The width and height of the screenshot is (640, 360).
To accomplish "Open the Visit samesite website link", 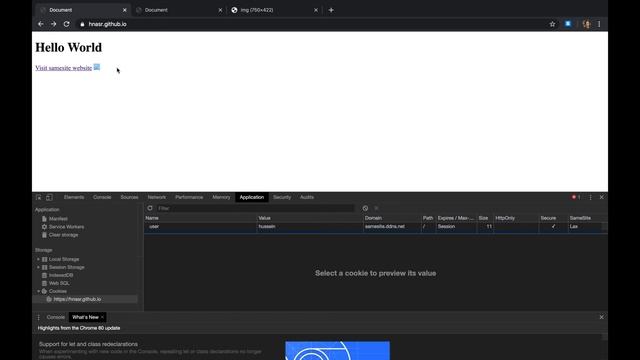I will 63,68.
